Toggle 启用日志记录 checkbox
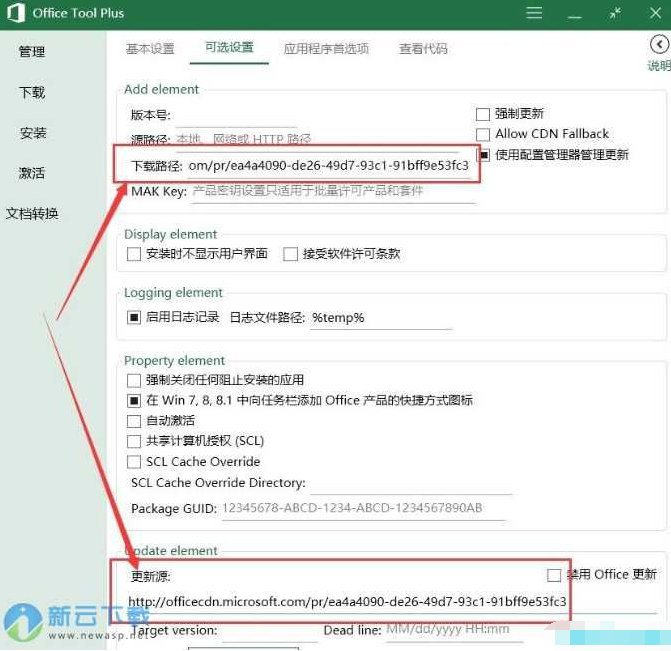 click(134, 317)
